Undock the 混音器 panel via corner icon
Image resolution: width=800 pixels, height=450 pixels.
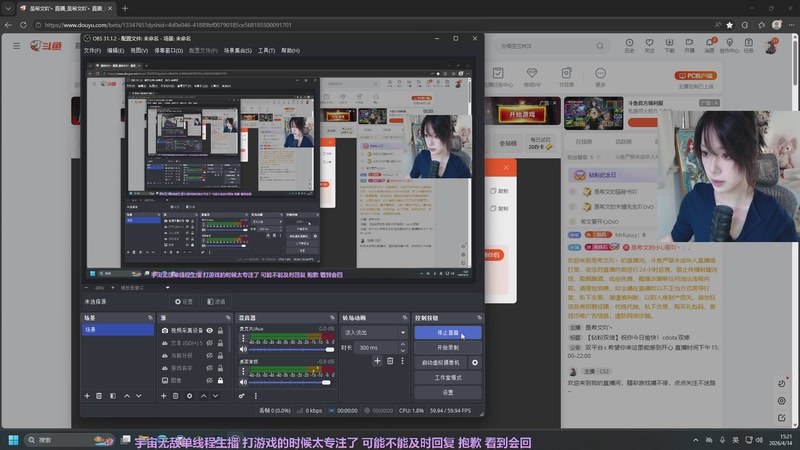tap(332, 318)
